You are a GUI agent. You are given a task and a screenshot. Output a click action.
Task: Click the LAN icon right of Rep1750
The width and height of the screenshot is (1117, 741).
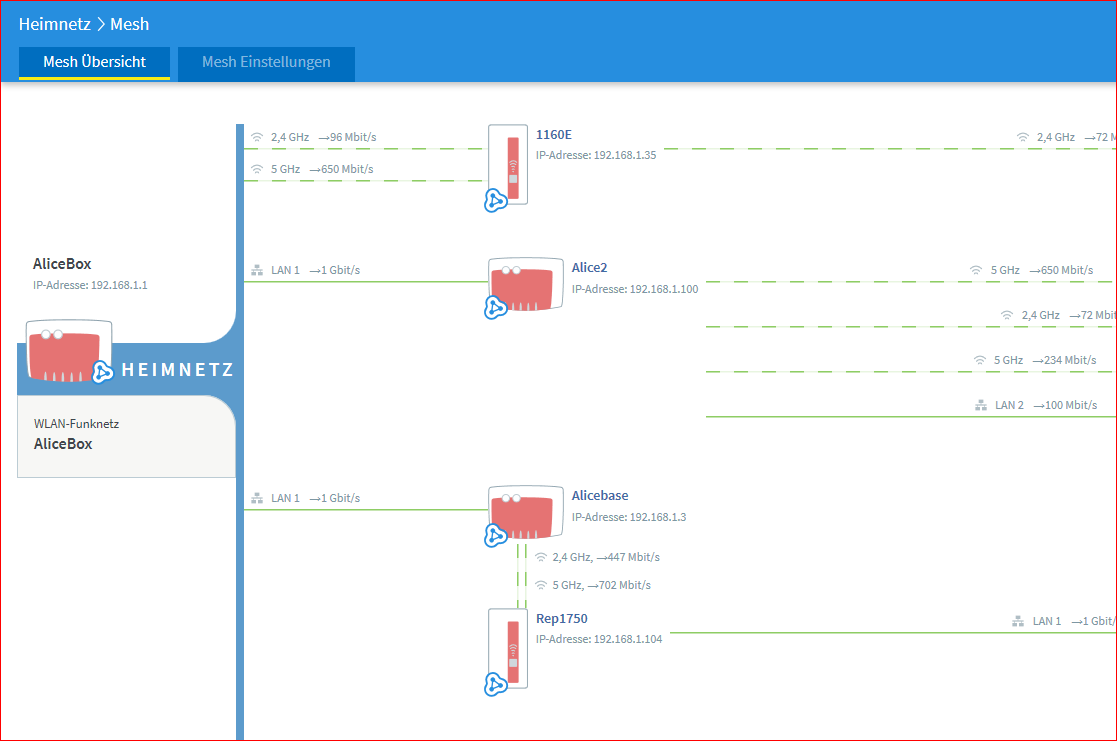point(1018,621)
